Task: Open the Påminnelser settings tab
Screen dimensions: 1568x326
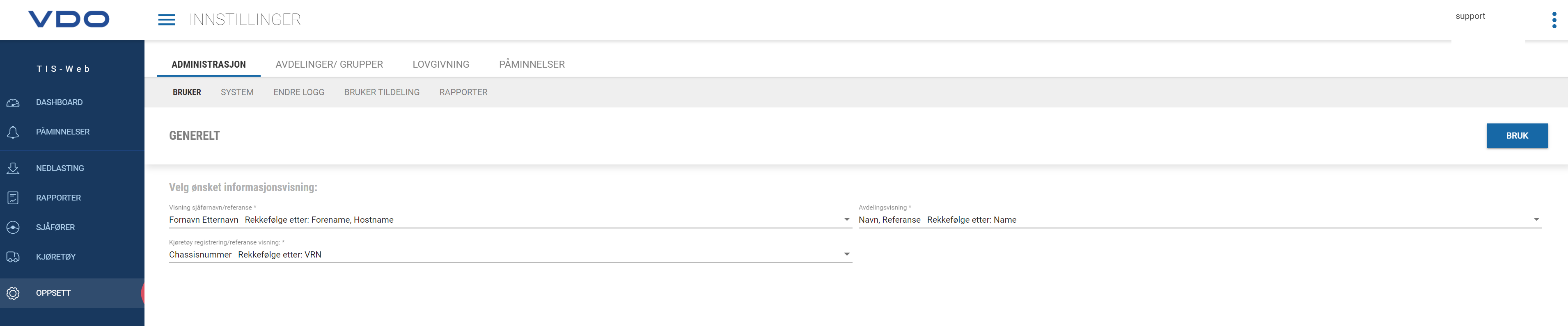Action: pos(532,64)
